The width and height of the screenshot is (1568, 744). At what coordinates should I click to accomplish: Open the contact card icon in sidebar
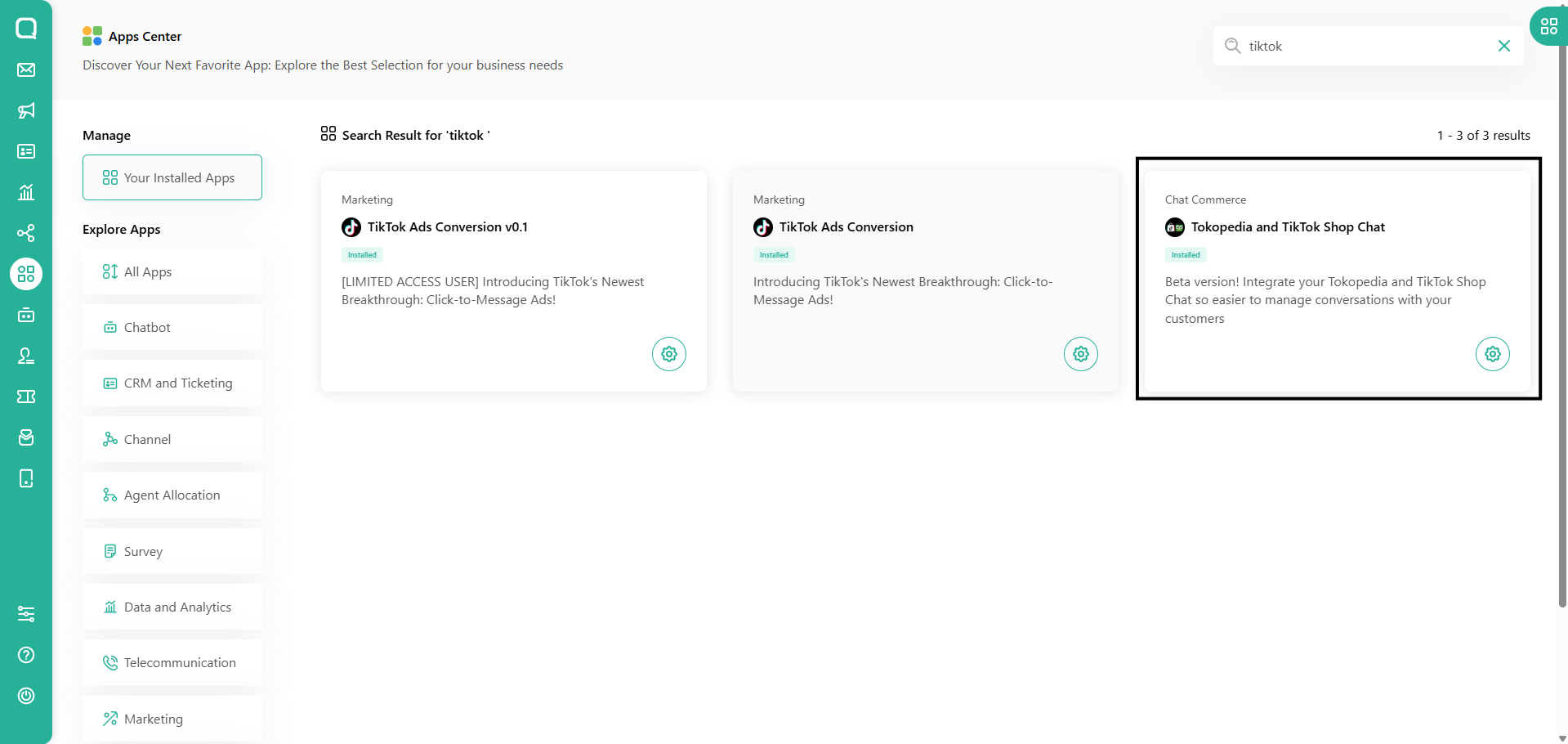26,151
